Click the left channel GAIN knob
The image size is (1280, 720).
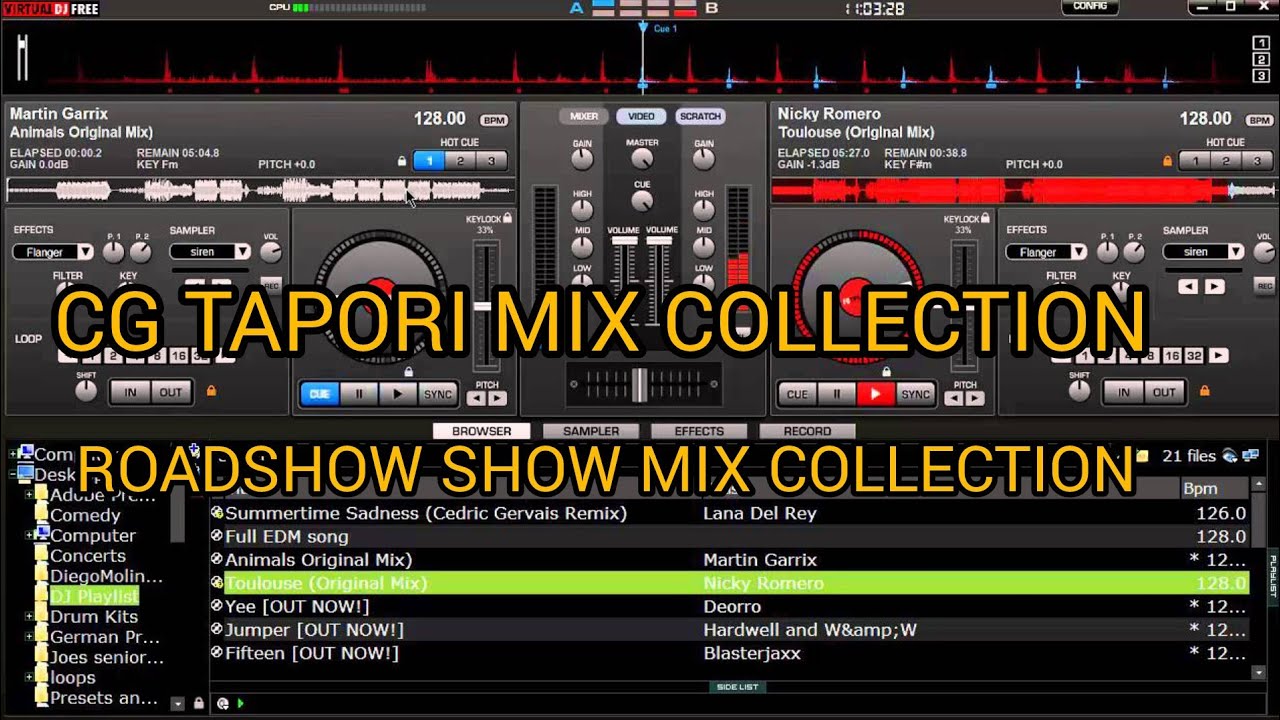click(581, 159)
